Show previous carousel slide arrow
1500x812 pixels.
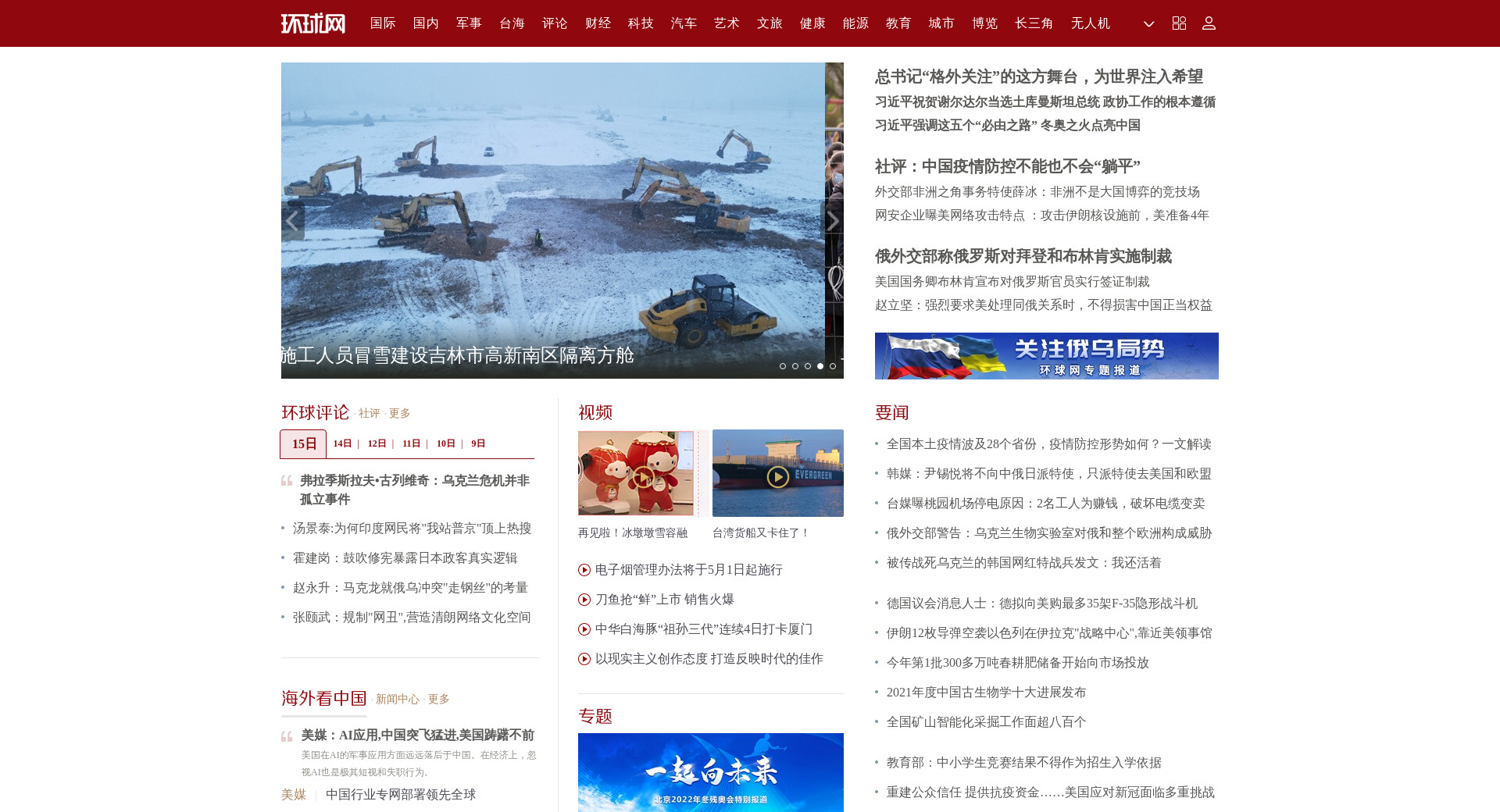click(292, 222)
